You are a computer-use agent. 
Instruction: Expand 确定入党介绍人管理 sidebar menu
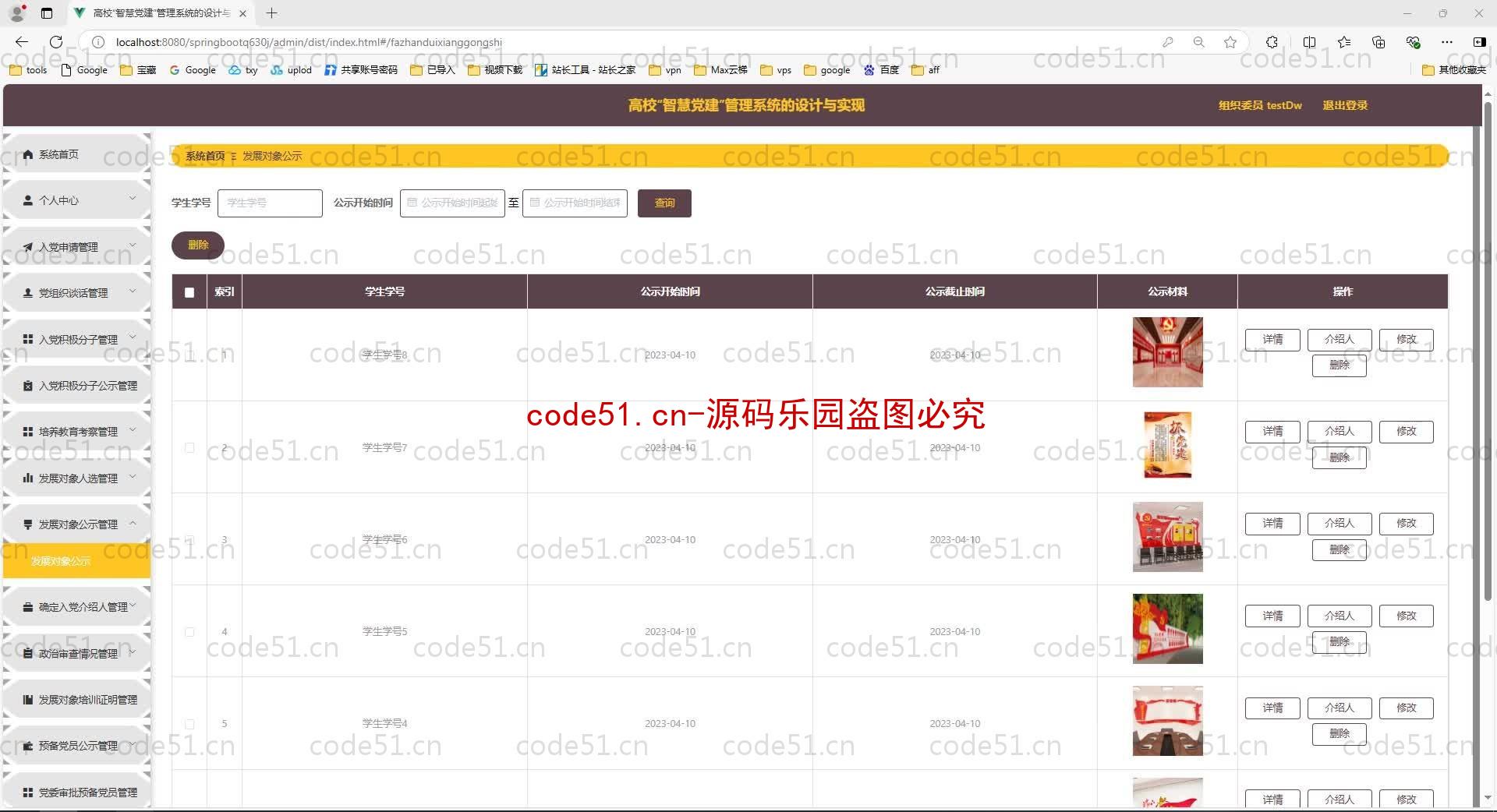coord(76,607)
